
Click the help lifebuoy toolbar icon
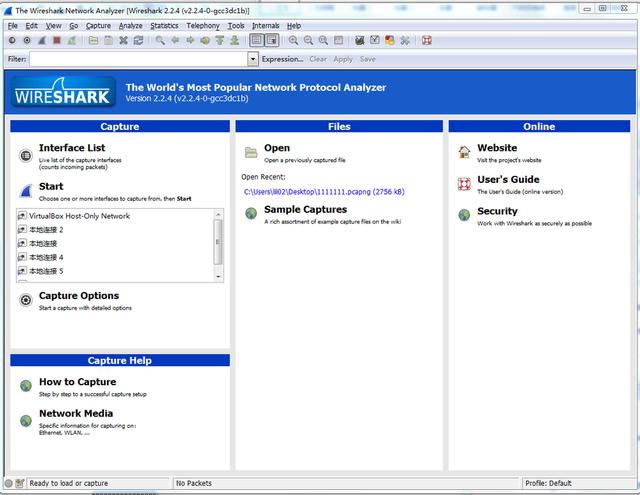pyautogui.click(x=427, y=40)
